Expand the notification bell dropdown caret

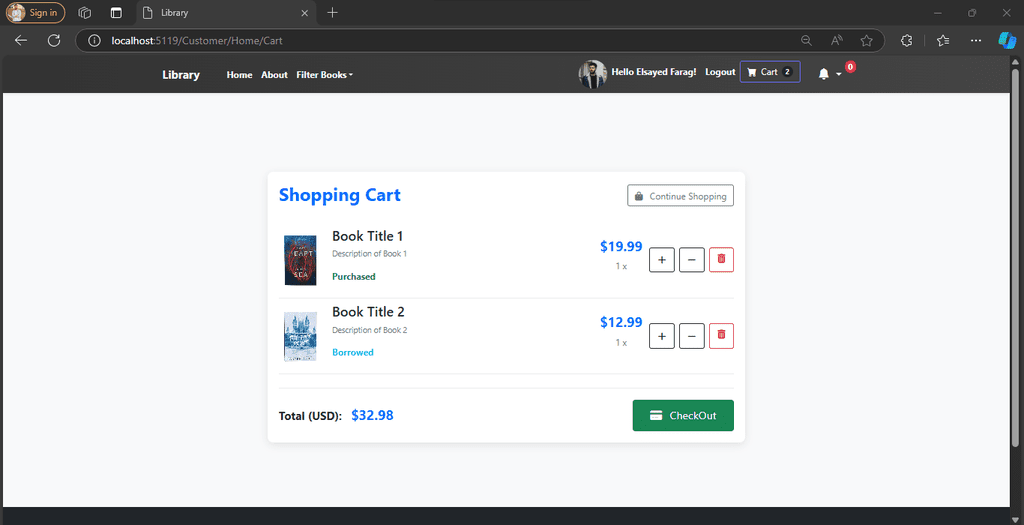(x=839, y=74)
